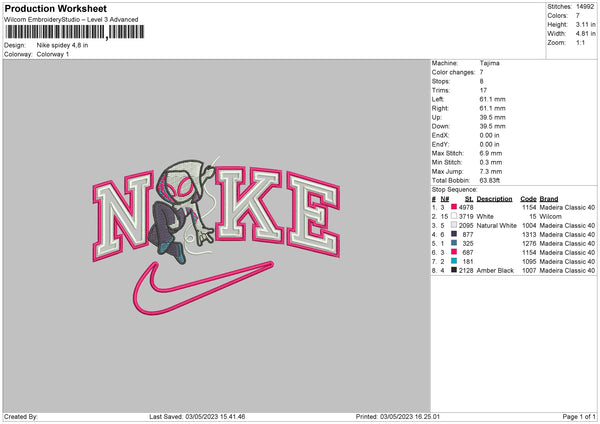Click stitch count '4978' in stop 1

(x=466, y=207)
